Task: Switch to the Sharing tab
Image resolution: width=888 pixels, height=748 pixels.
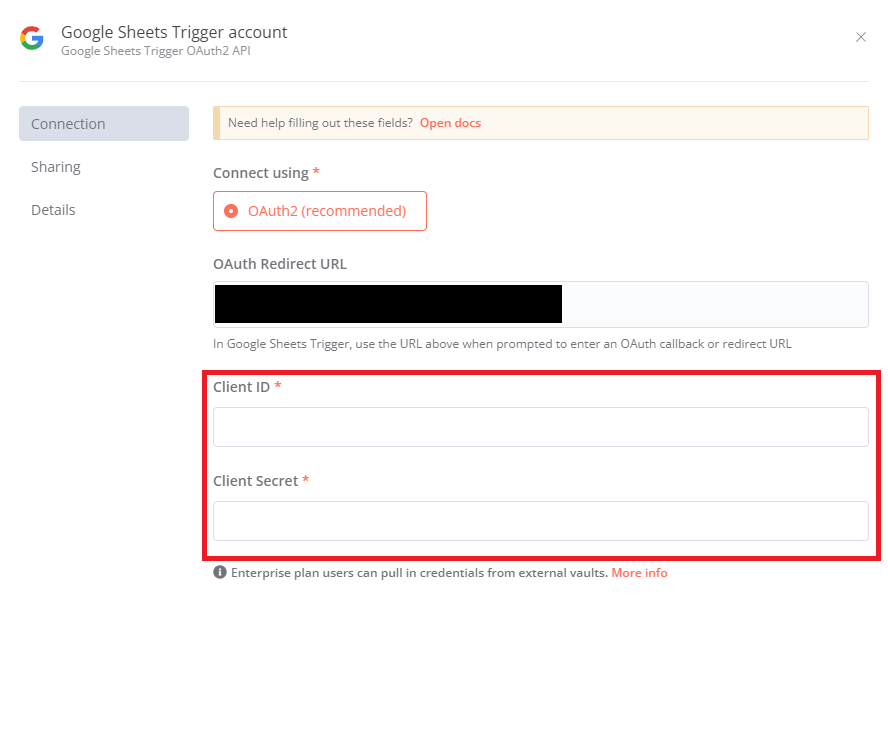Action: coord(56,167)
